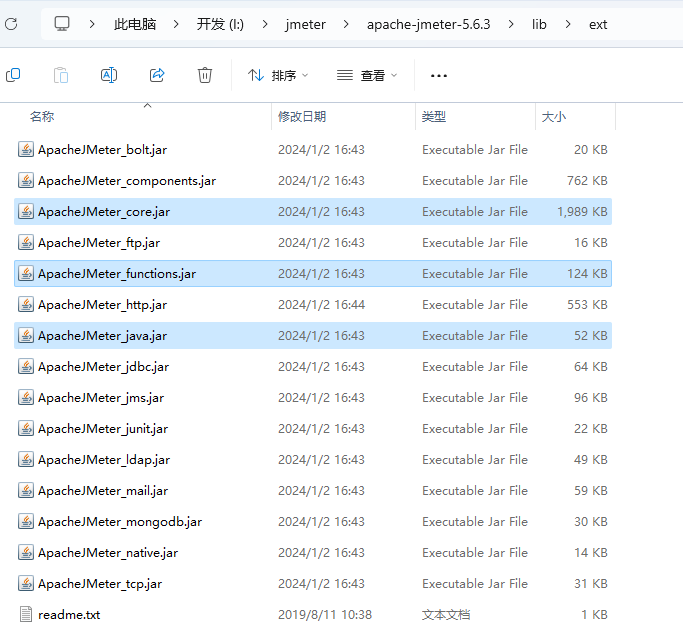Click the rename icon in the toolbar

[109, 75]
